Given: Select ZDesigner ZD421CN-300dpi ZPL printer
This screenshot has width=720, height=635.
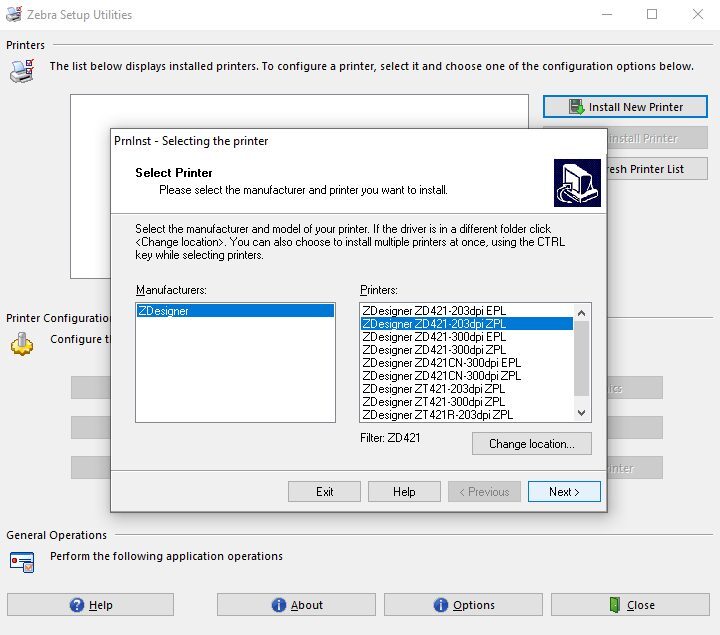Looking at the screenshot, I should (467, 376).
